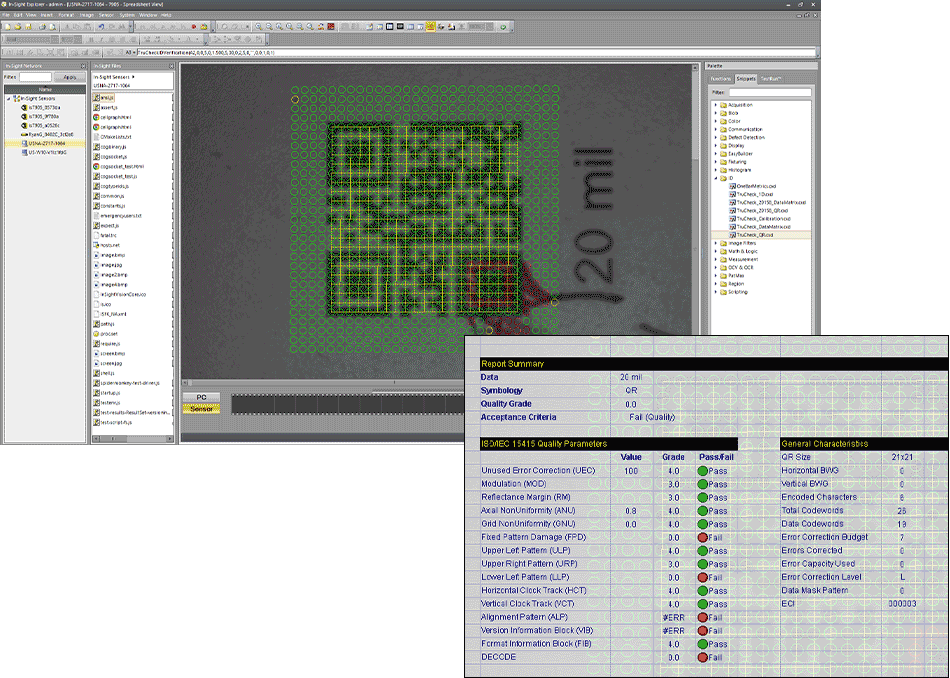The width and height of the screenshot is (950, 678).
Task: Click the highlighted yellow overlay toolbar icon
Action: (x=429, y=26)
